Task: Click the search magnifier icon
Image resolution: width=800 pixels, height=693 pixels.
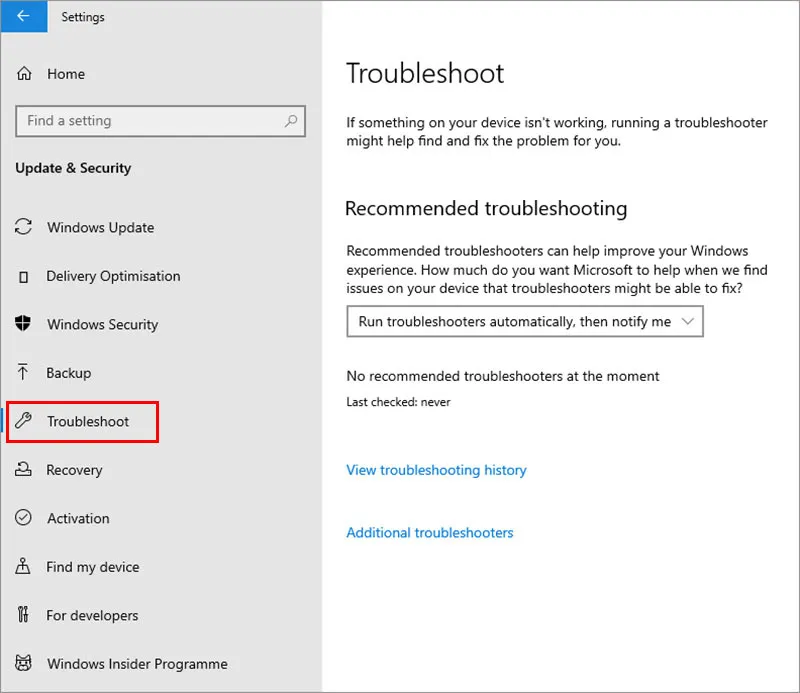Action: click(291, 121)
